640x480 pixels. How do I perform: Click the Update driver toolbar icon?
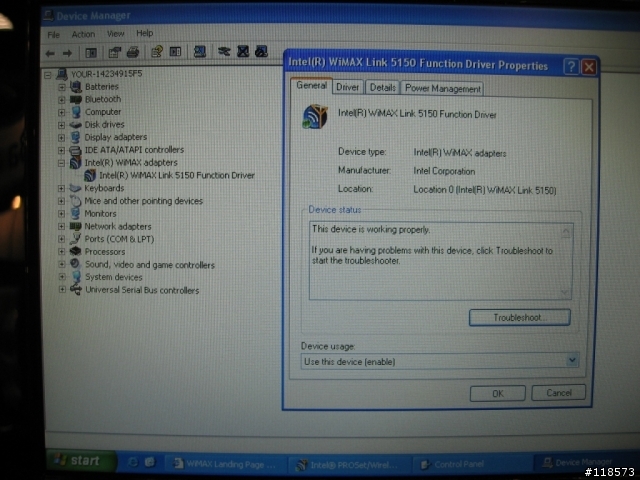224,51
